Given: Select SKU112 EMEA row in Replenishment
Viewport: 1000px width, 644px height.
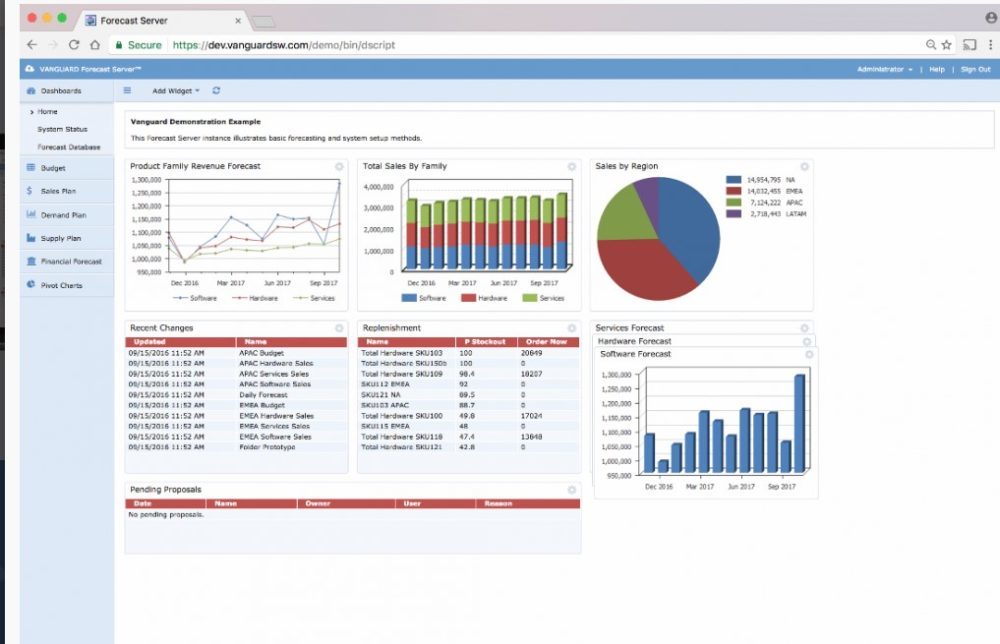Looking at the screenshot, I should coord(469,384).
